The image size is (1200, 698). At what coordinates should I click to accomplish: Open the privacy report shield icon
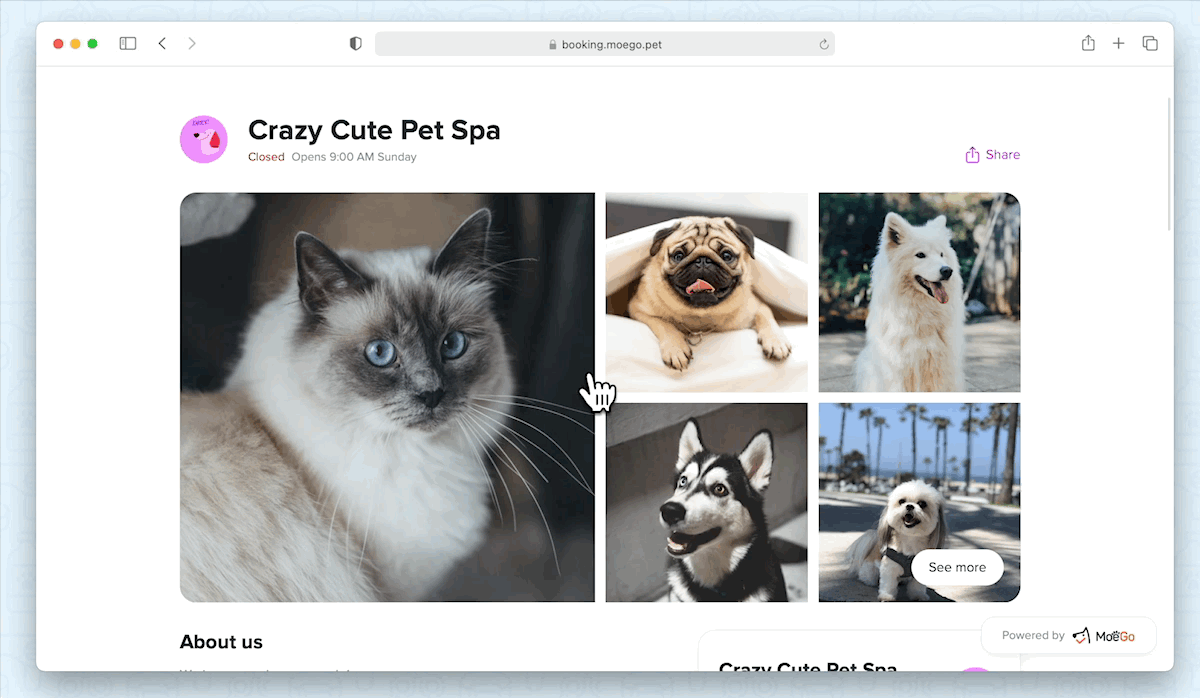355,44
